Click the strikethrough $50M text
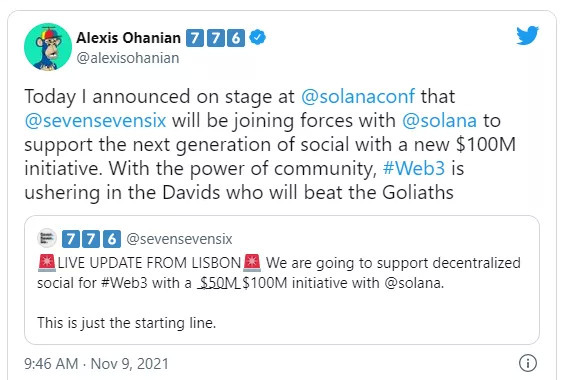This screenshot has width=566, height=380. (x=219, y=283)
